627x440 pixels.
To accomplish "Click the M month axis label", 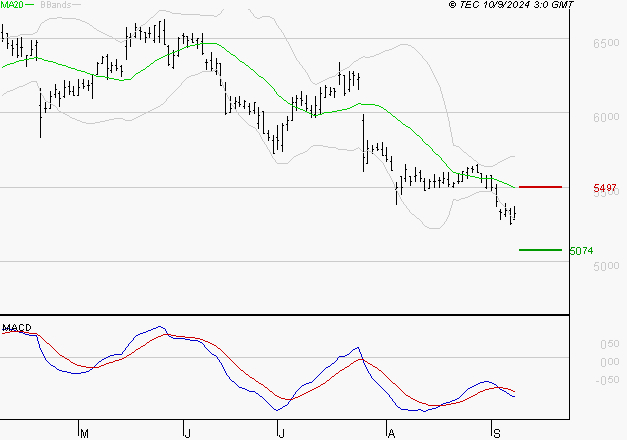I will click(84, 434).
